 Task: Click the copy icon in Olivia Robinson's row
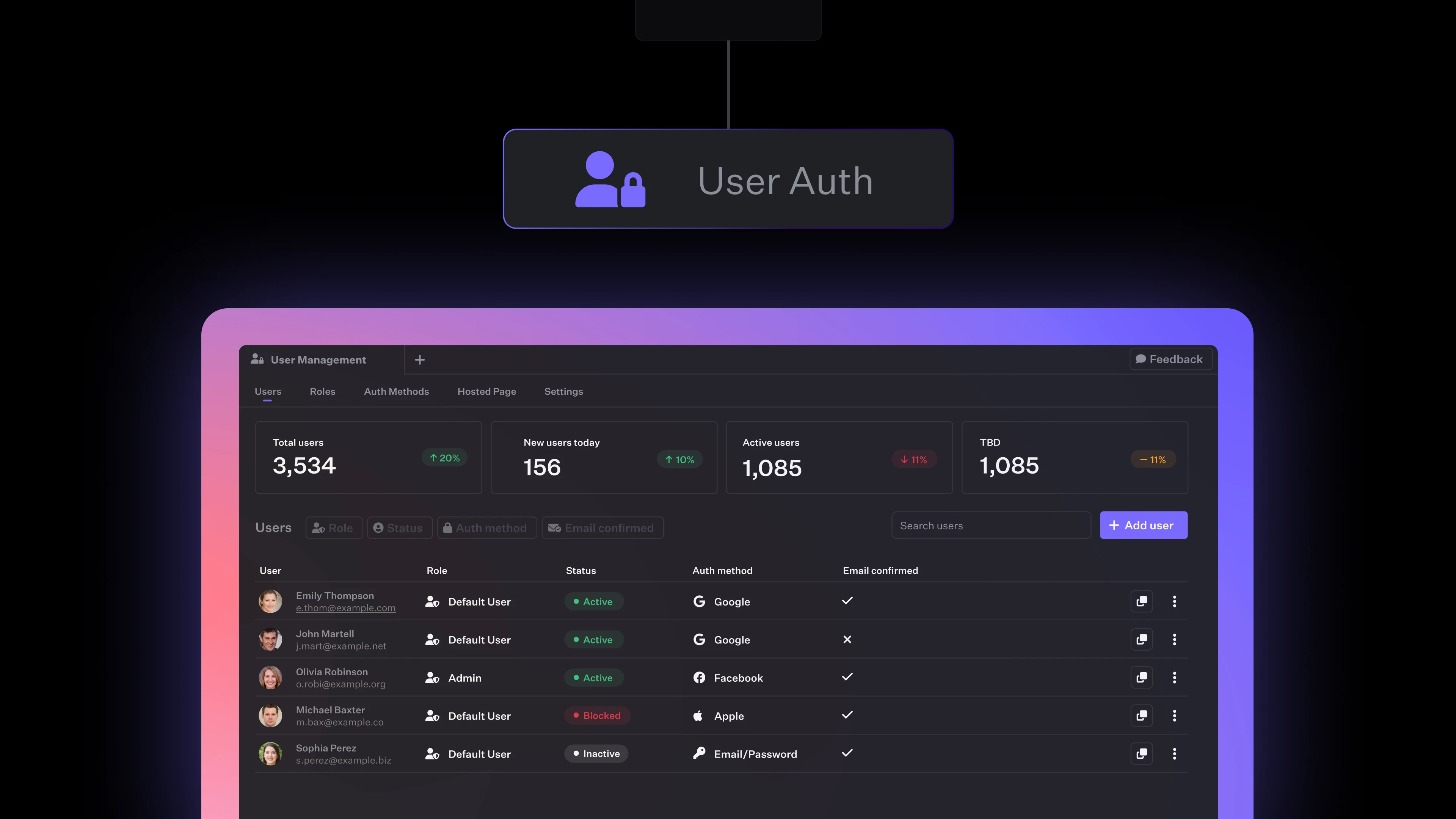(x=1141, y=677)
